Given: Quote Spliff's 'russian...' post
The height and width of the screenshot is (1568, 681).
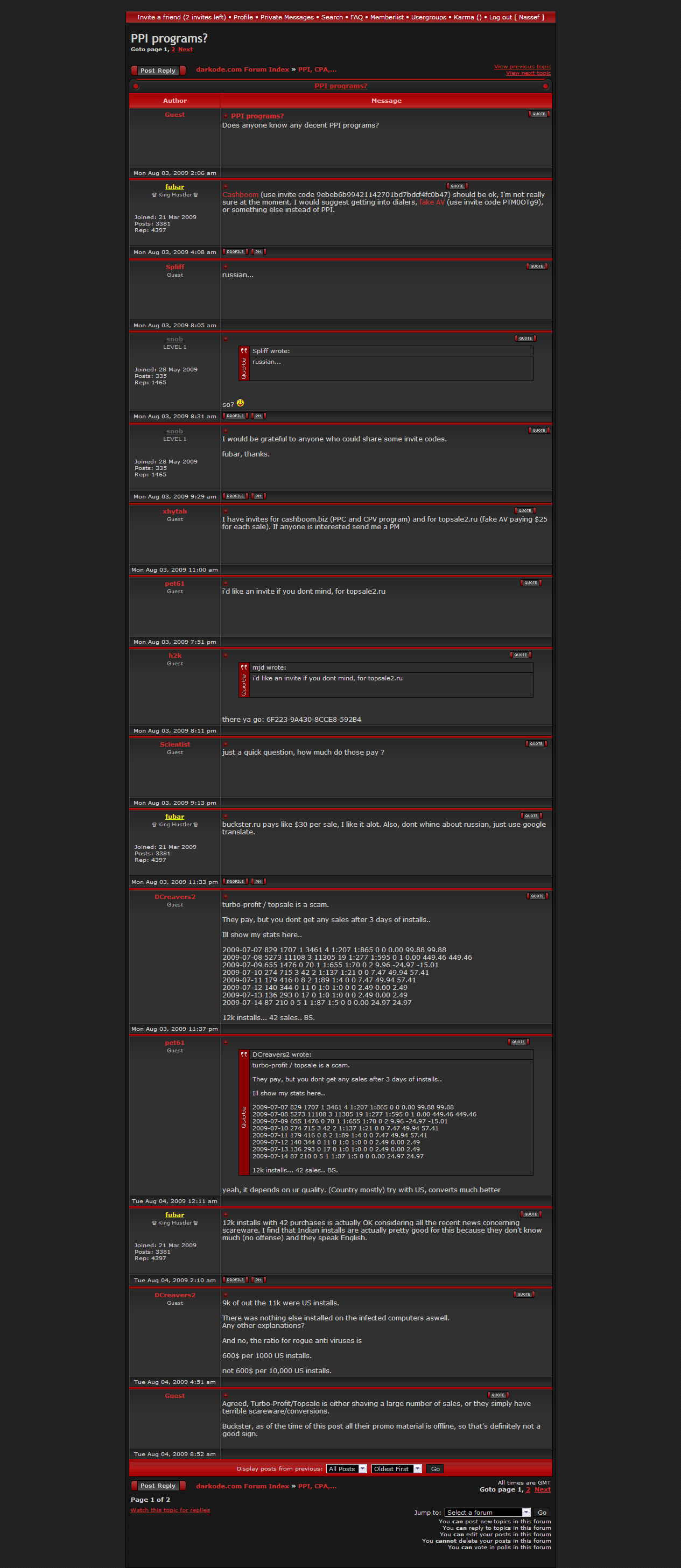Looking at the screenshot, I should (x=536, y=266).
